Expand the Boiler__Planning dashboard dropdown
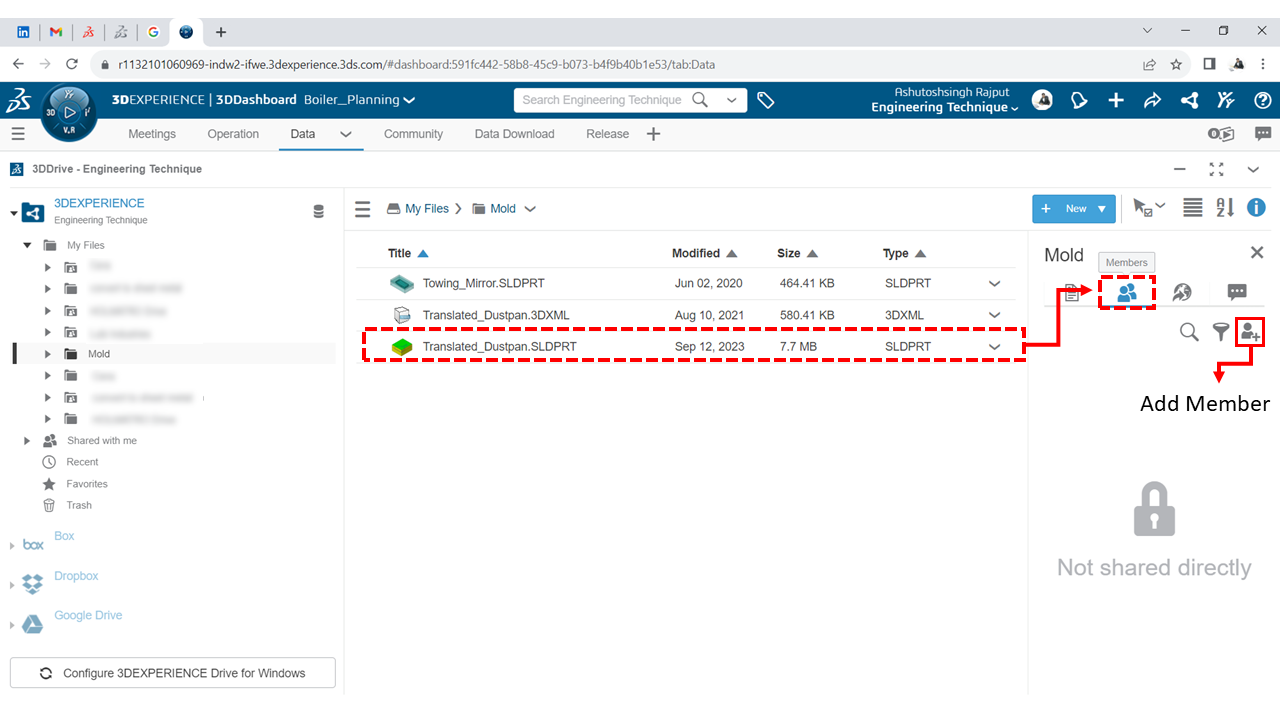The image size is (1280, 720). coord(410,100)
